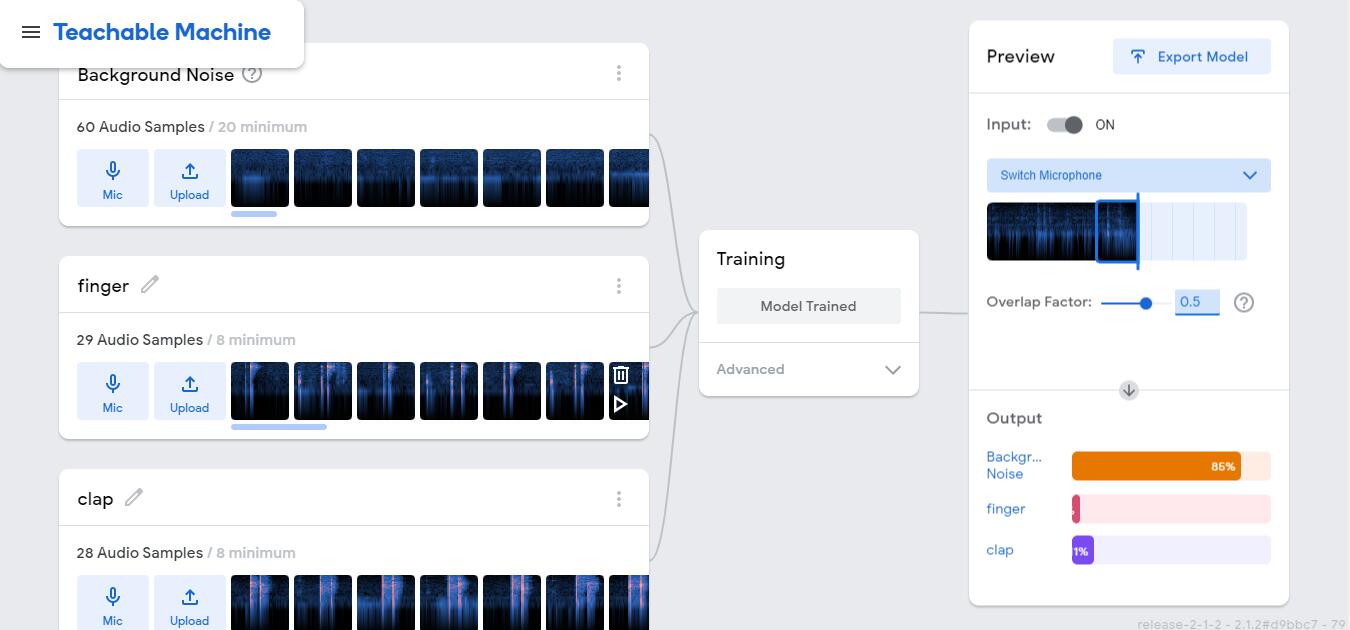Record finger samples with Mic
The height and width of the screenshot is (630, 1350).
[113, 391]
